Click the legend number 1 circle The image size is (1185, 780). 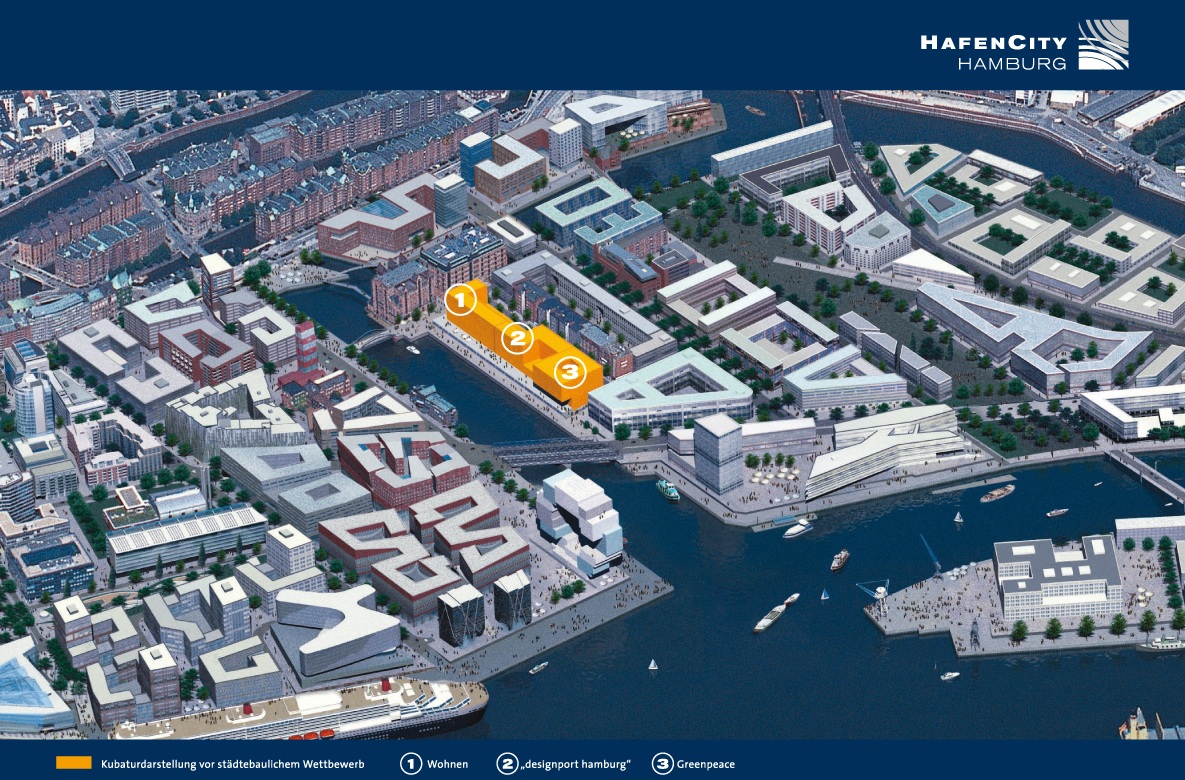tap(411, 764)
